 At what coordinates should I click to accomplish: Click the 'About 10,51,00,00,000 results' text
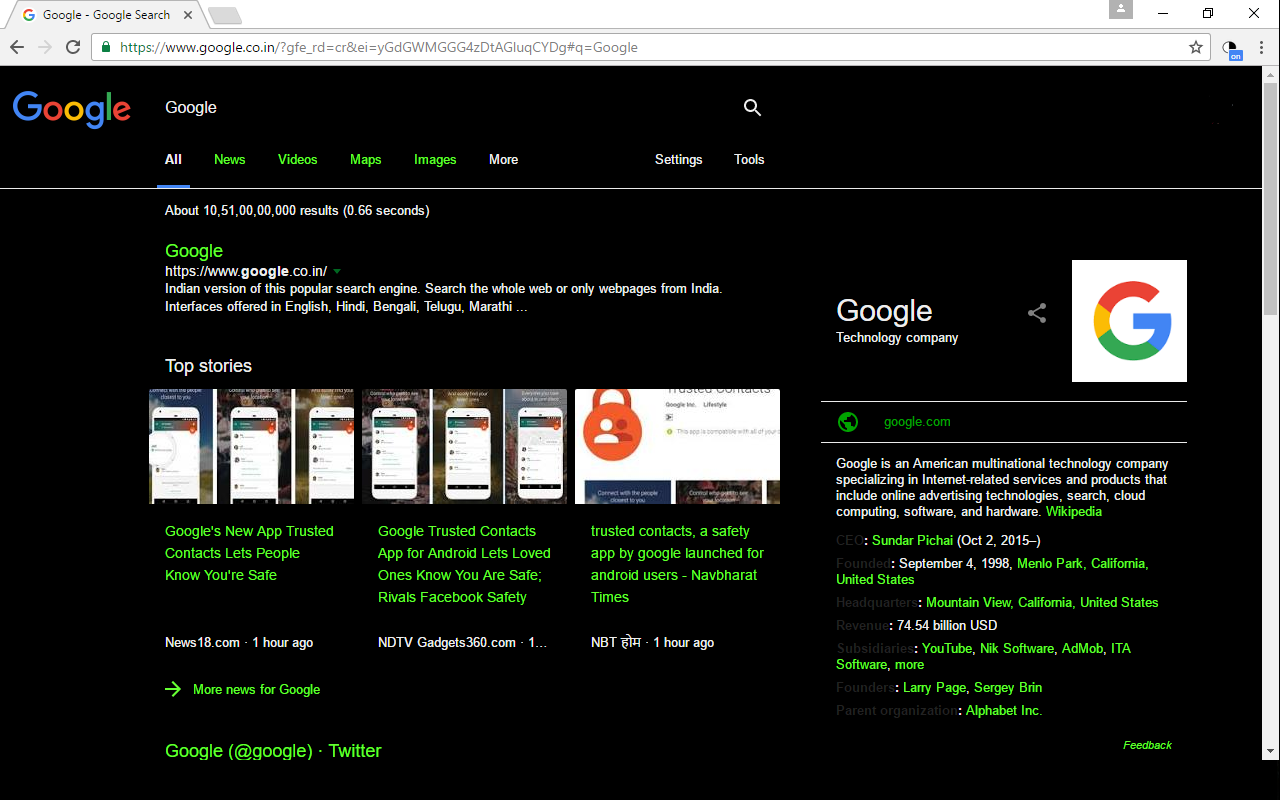[x=297, y=210]
